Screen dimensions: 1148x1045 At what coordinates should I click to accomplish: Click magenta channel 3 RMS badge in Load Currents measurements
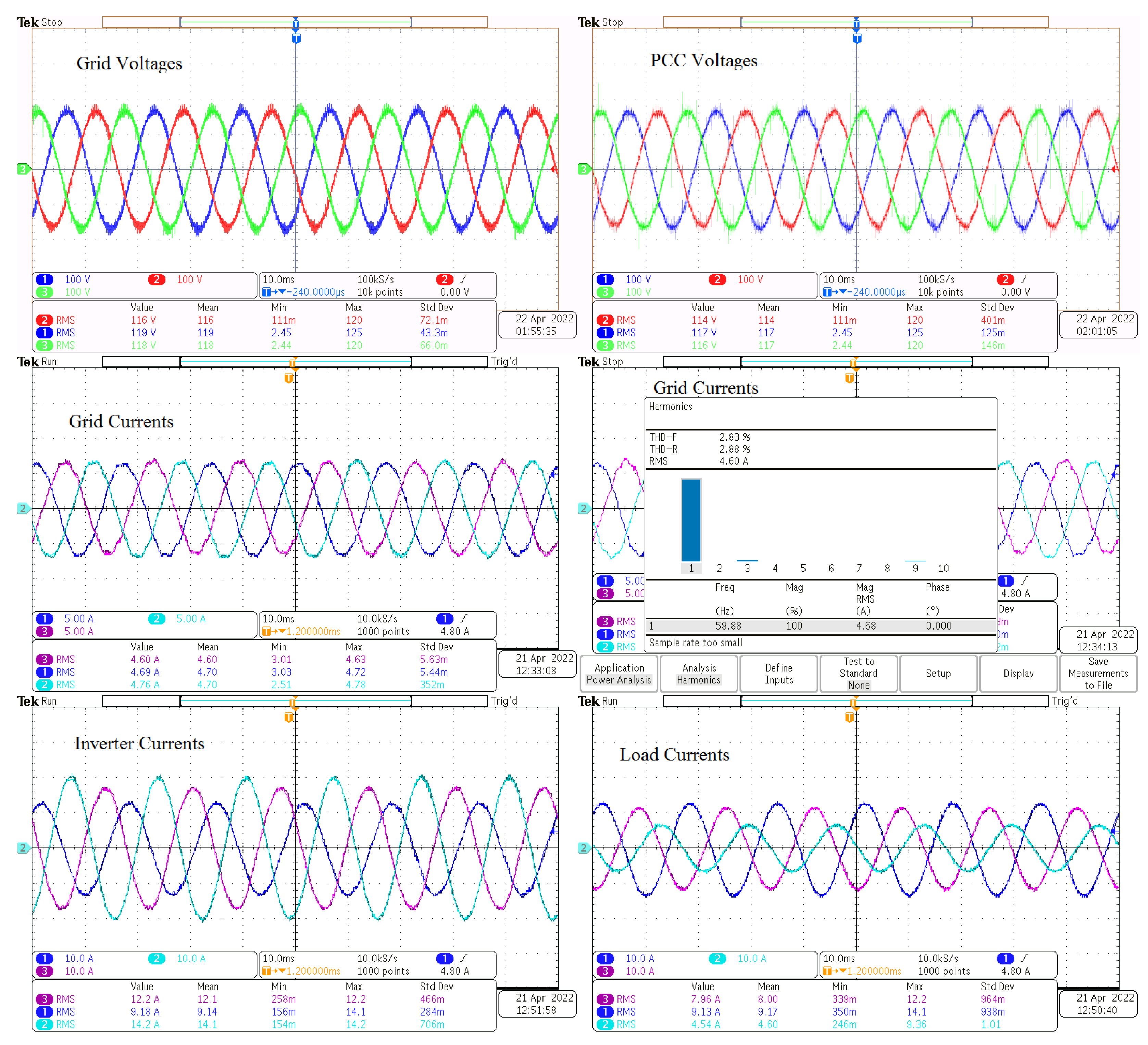point(605,999)
